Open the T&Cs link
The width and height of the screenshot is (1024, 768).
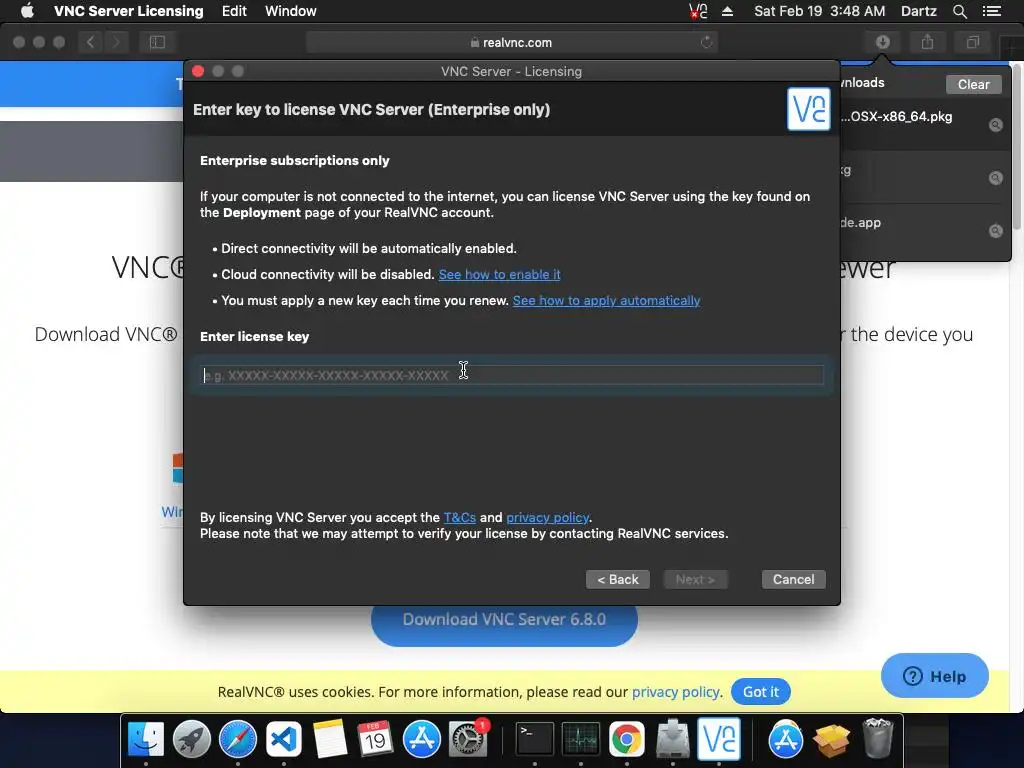pyautogui.click(x=460, y=517)
